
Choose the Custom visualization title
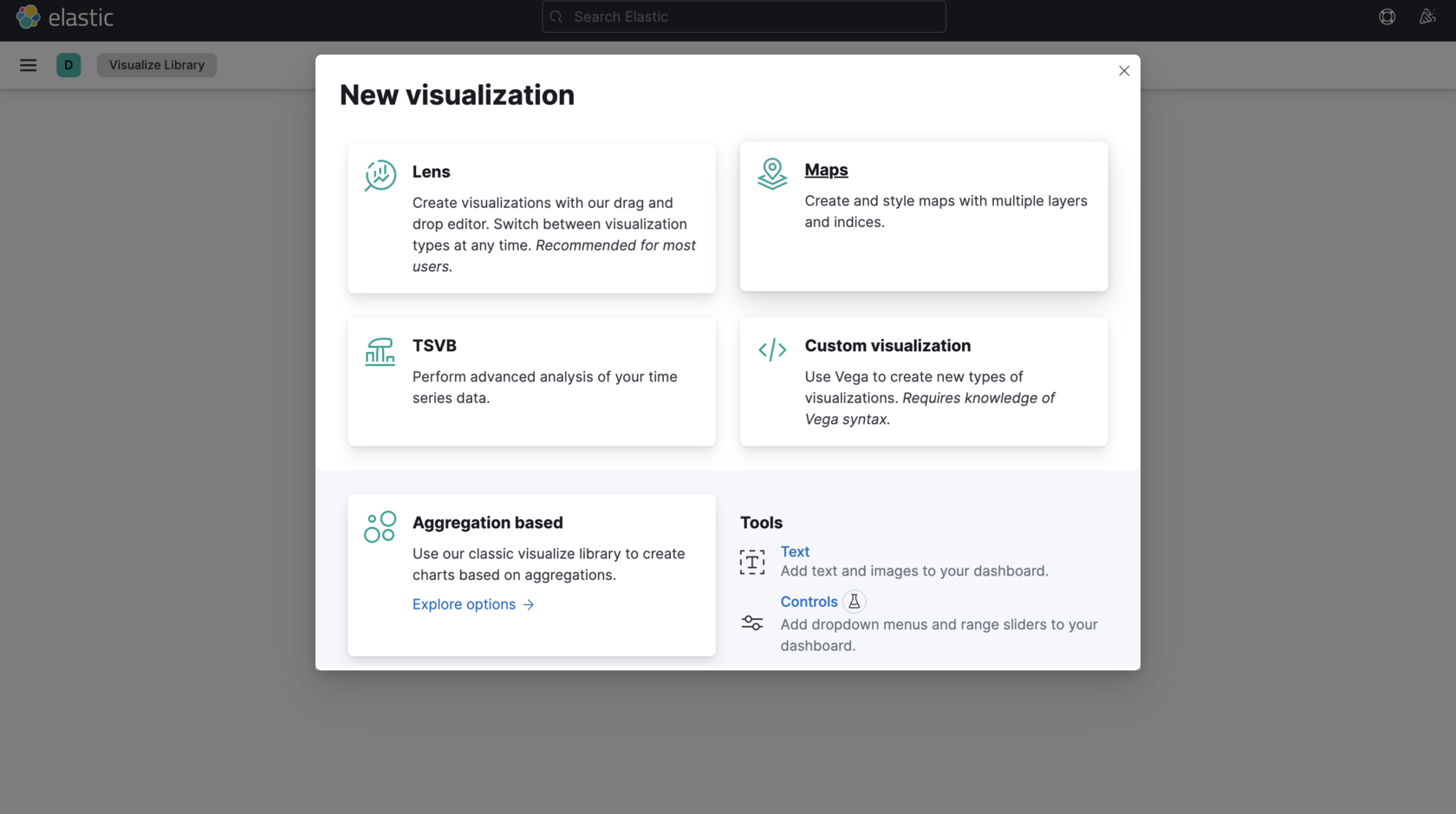point(888,346)
